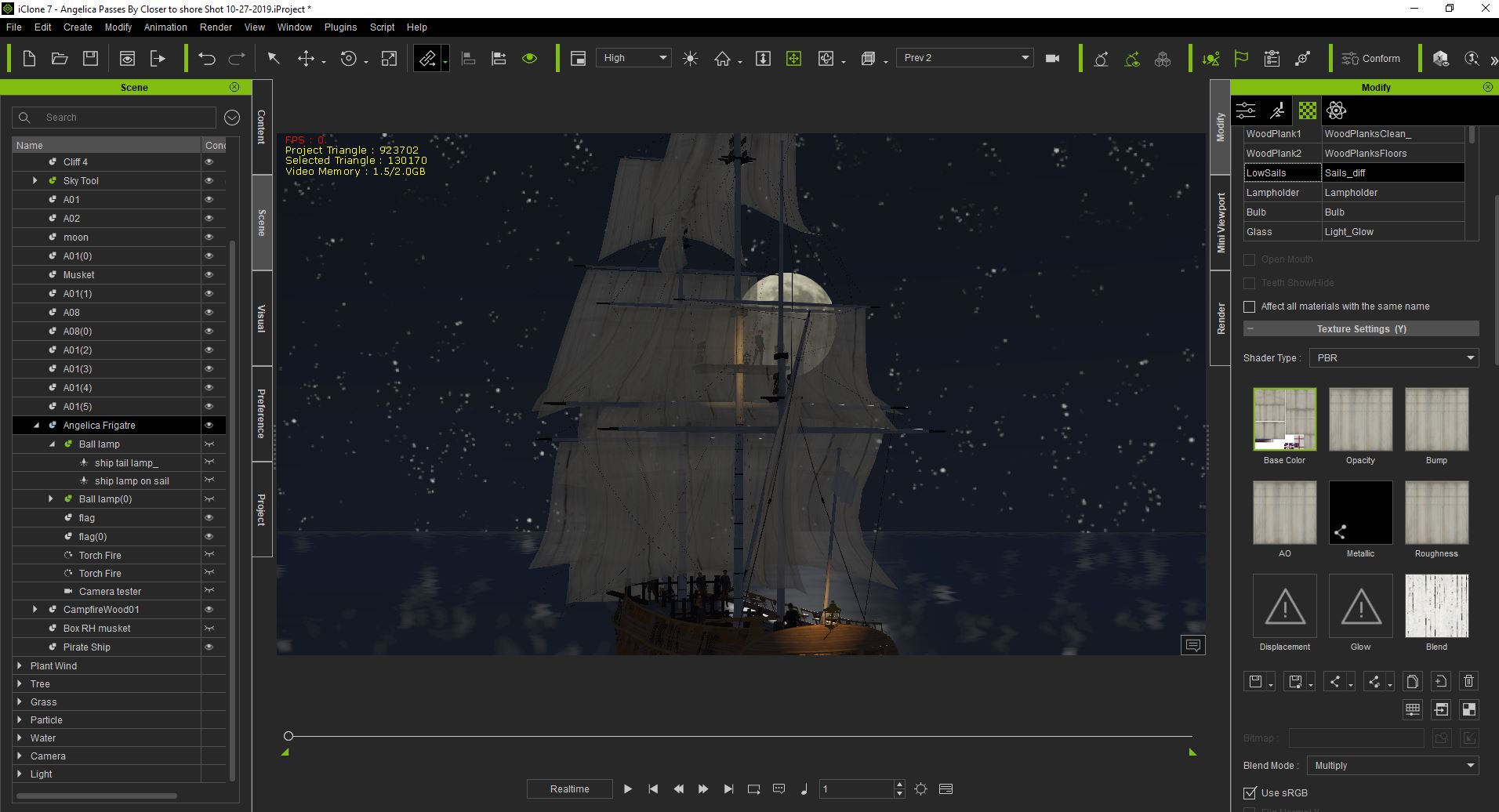Click the New Project icon

(x=29, y=58)
